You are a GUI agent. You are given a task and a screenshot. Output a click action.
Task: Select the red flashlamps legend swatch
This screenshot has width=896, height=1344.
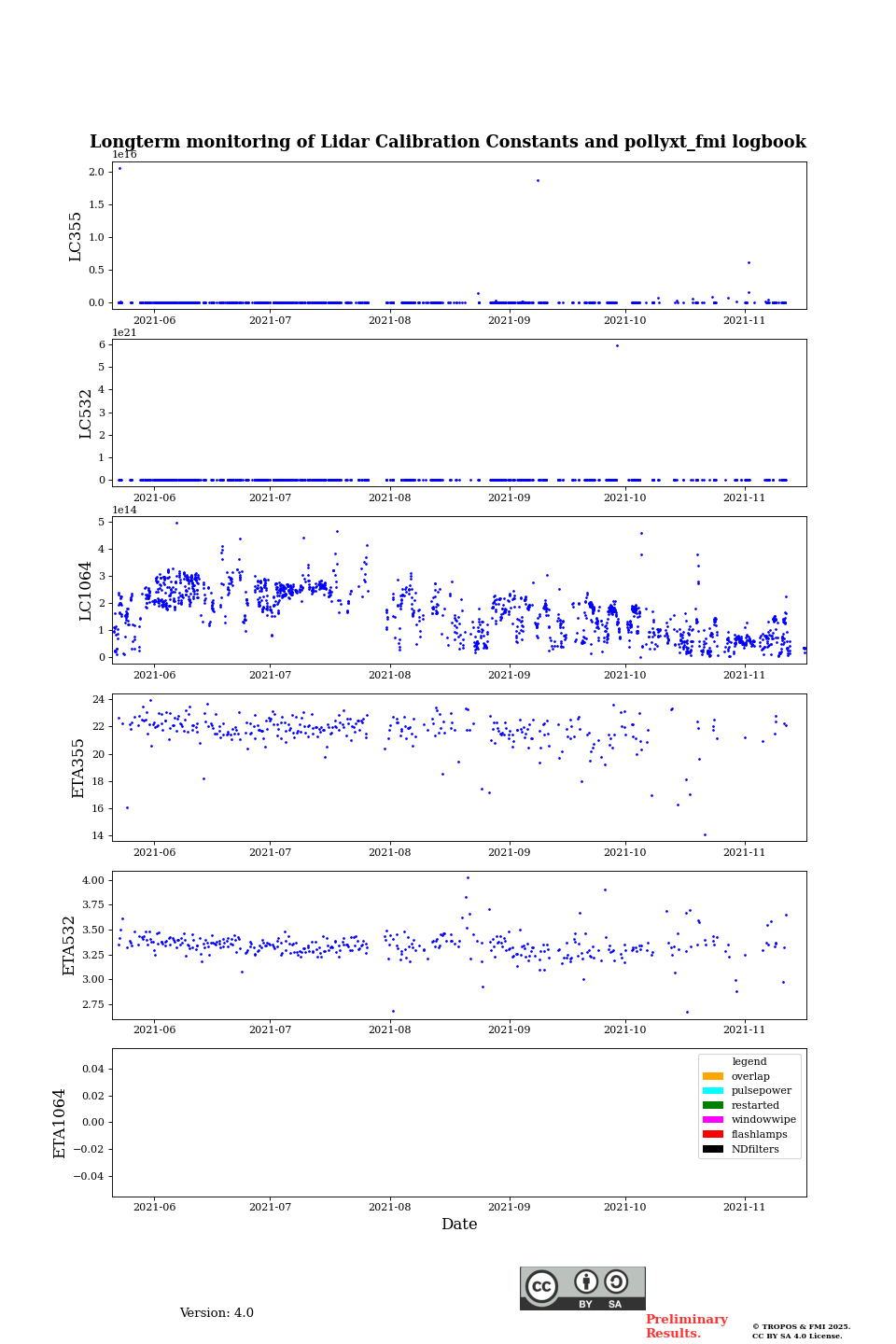coord(713,1135)
